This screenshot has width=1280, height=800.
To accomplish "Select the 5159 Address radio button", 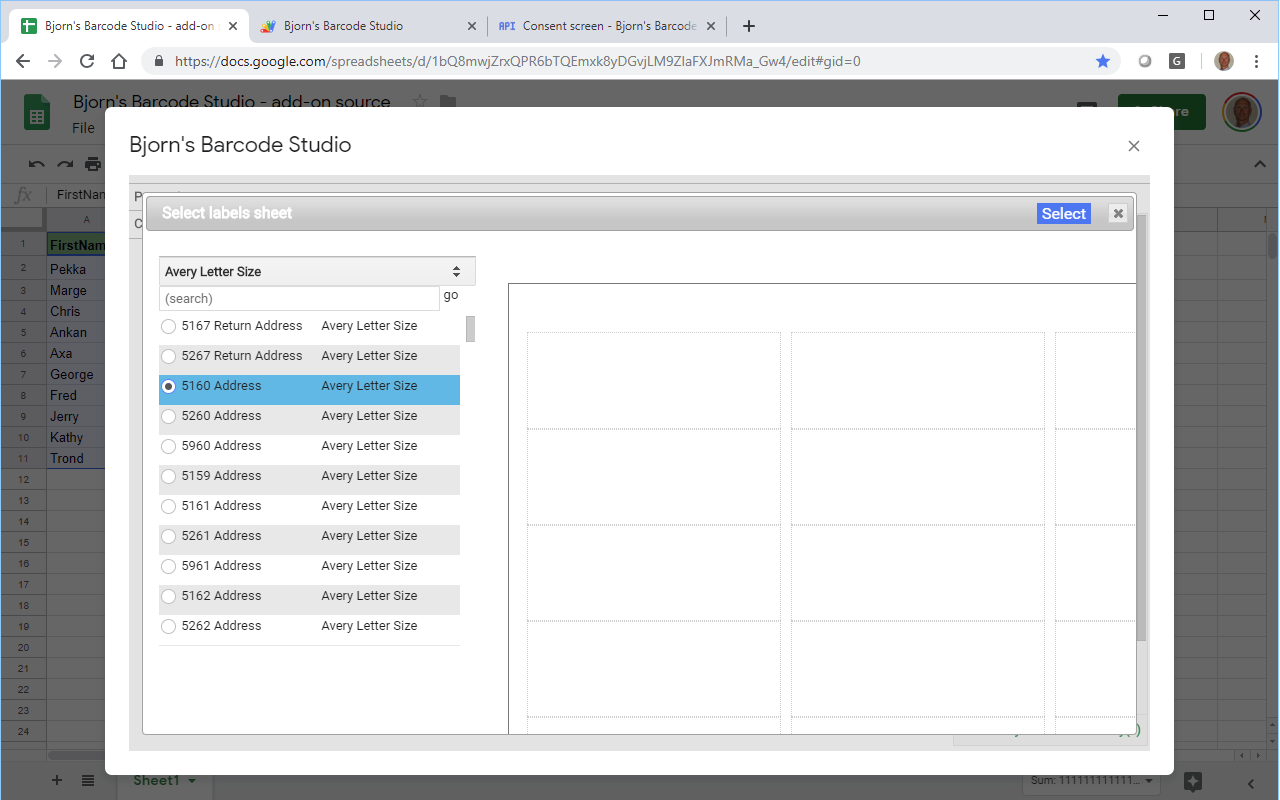I will pos(169,476).
